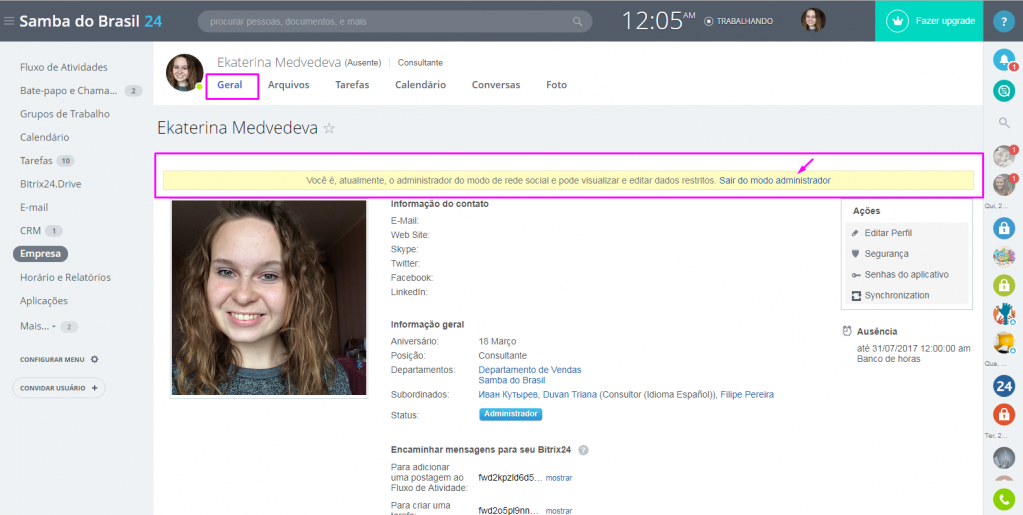Click Sair do modo administrador link

[775, 180]
